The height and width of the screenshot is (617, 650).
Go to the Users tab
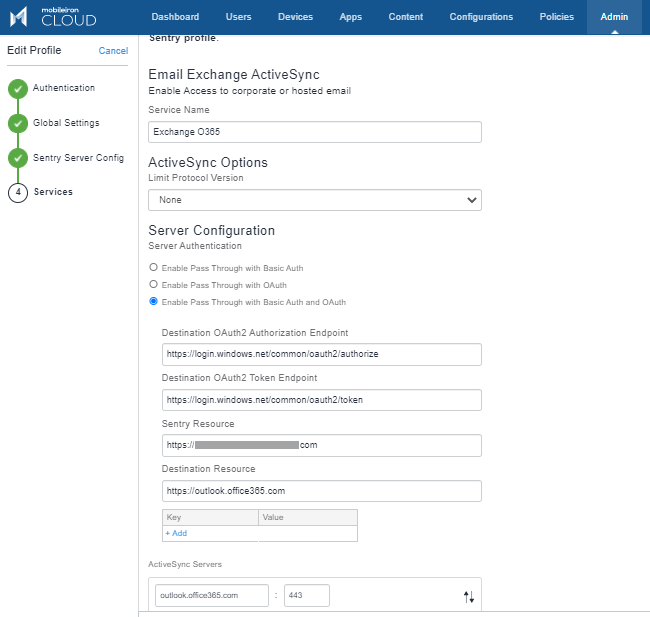point(238,17)
